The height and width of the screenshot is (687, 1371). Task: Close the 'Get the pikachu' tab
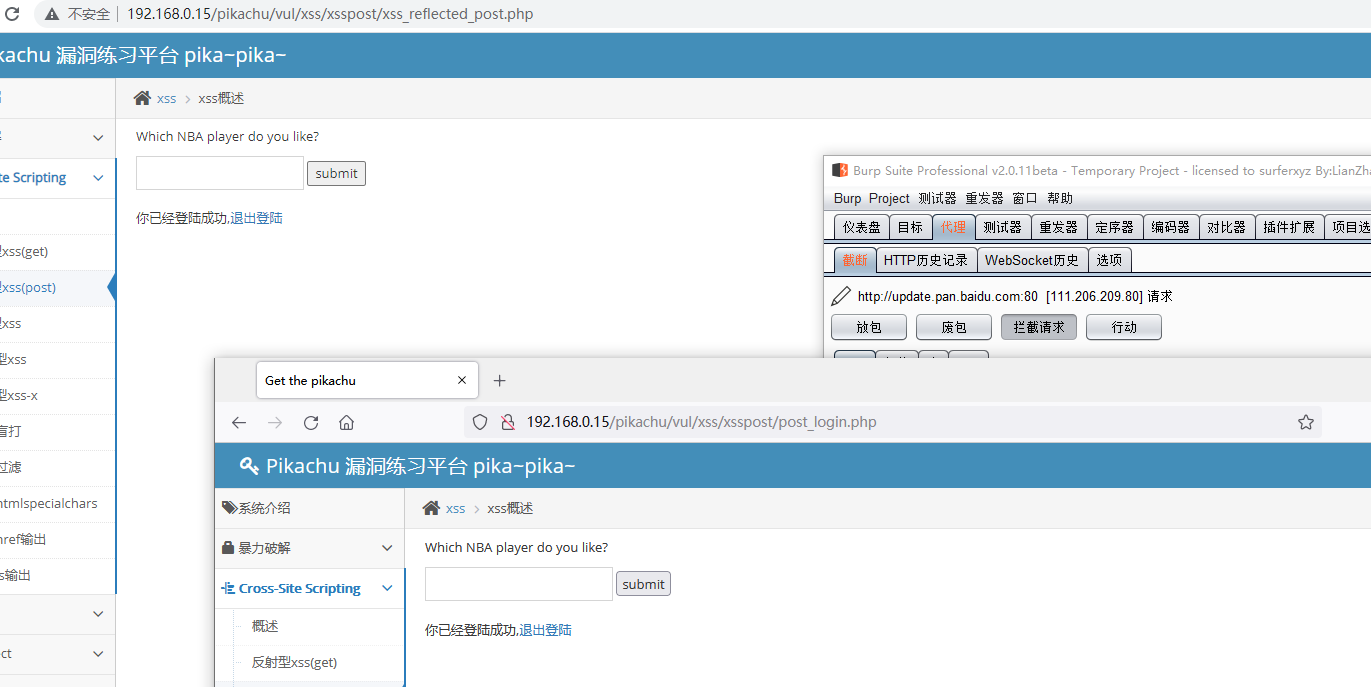[462, 380]
